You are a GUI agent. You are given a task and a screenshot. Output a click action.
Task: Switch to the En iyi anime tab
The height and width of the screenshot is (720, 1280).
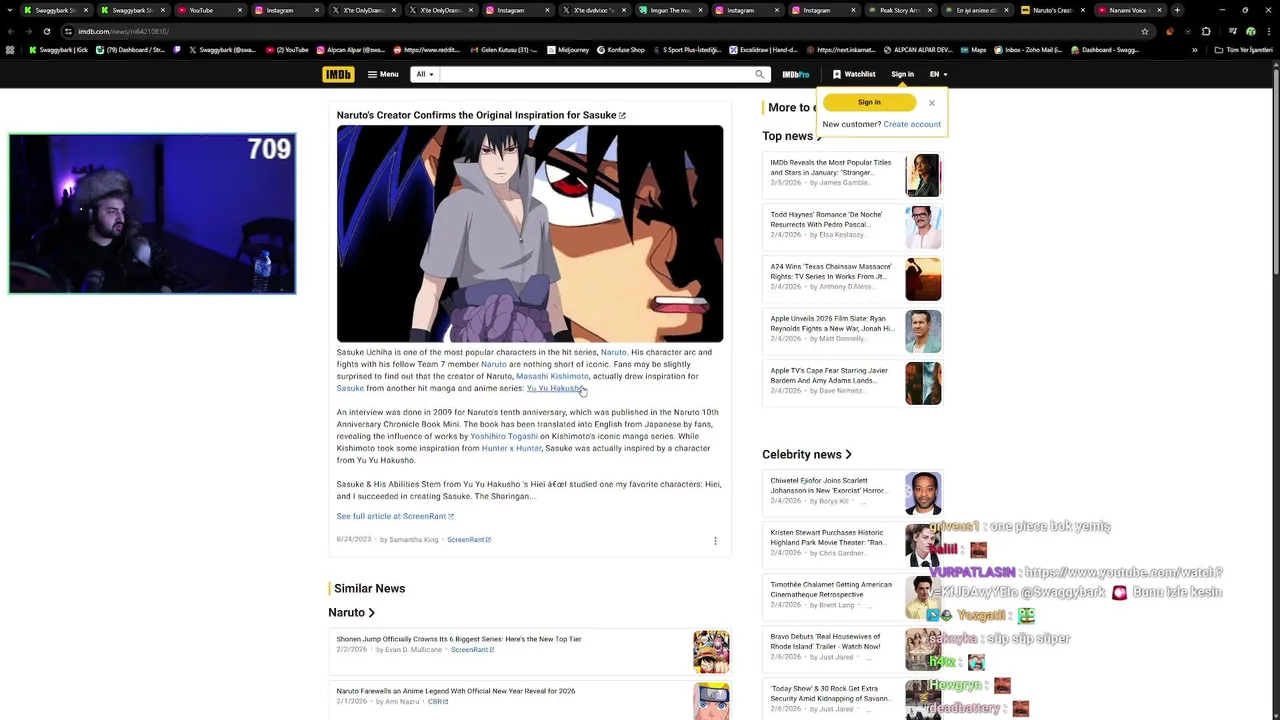pyautogui.click(x=976, y=10)
